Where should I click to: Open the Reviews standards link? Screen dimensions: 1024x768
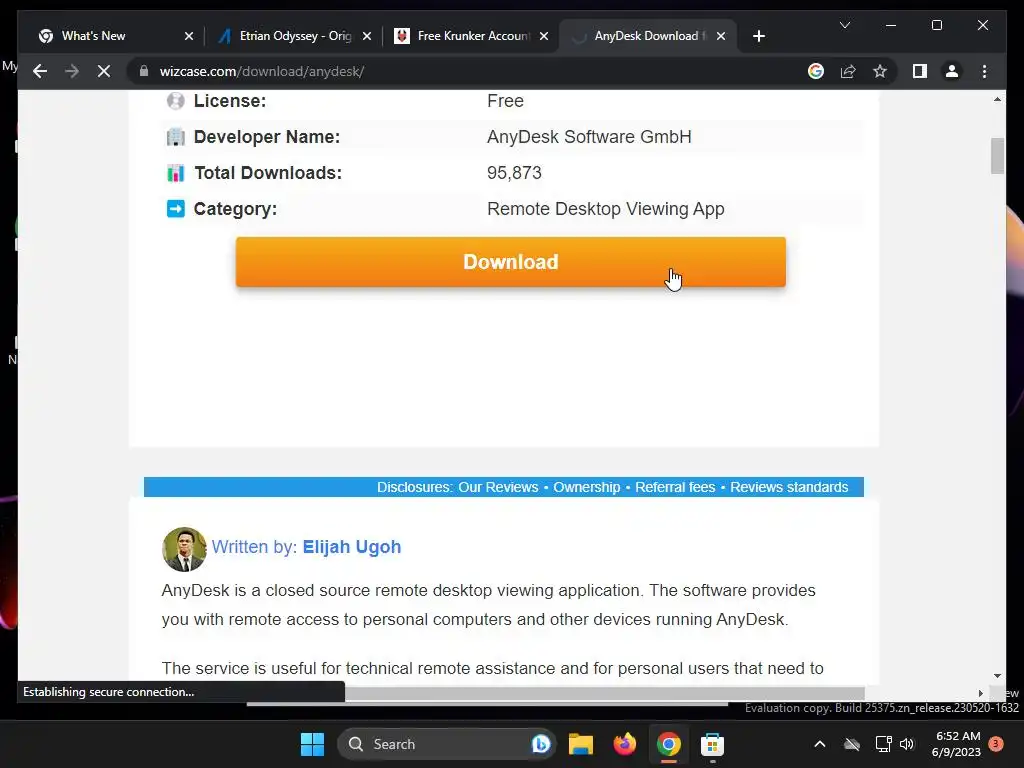point(789,487)
